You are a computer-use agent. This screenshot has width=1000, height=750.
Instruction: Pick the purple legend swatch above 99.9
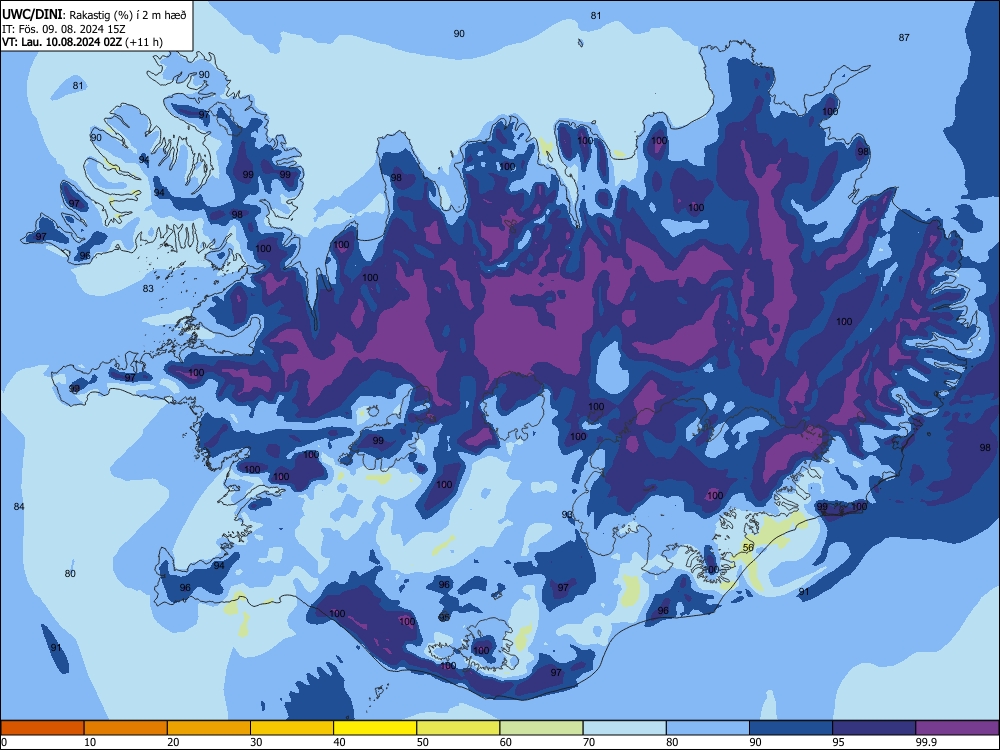(x=957, y=728)
